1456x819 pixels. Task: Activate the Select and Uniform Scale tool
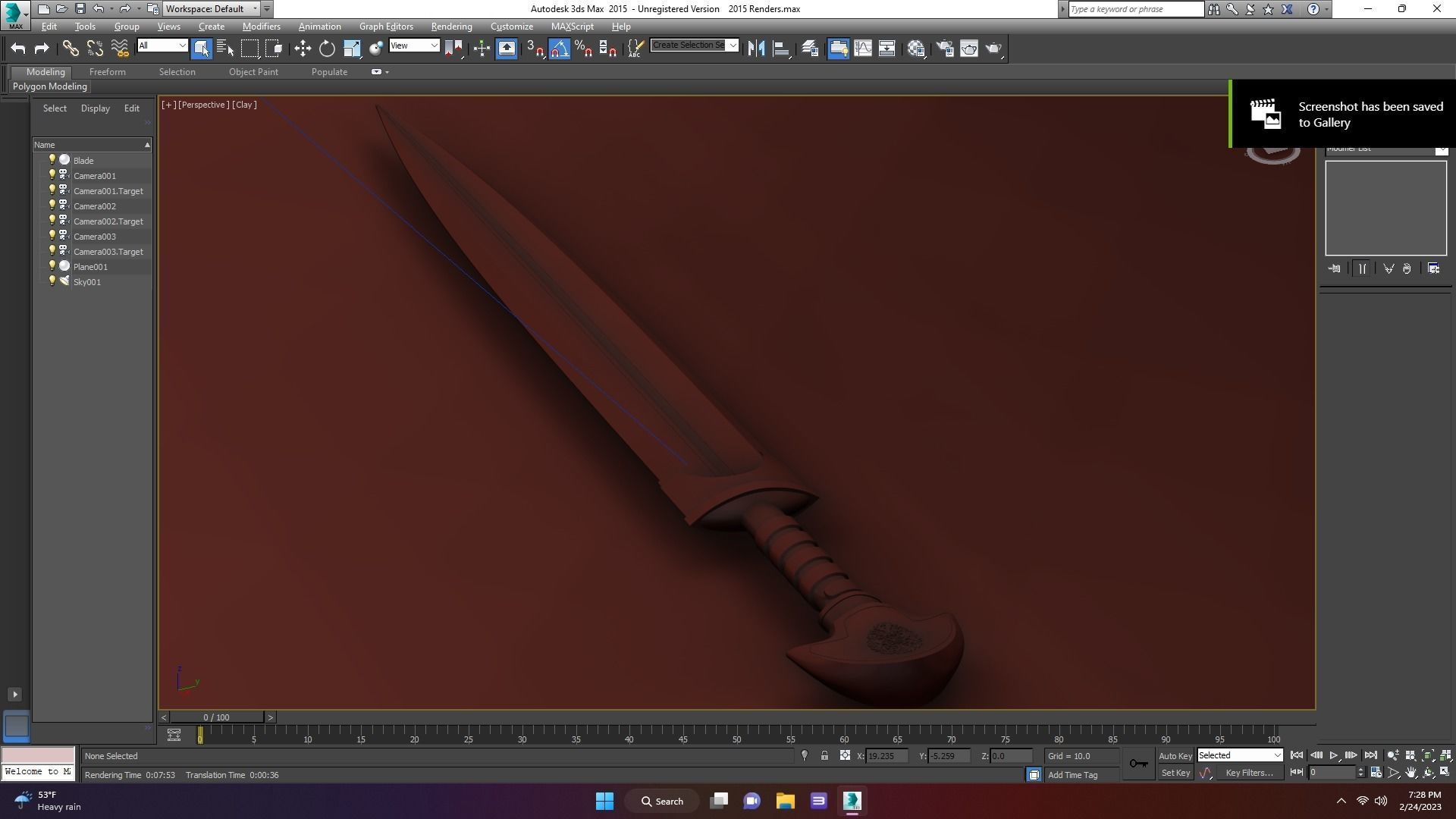[x=352, y=49]
